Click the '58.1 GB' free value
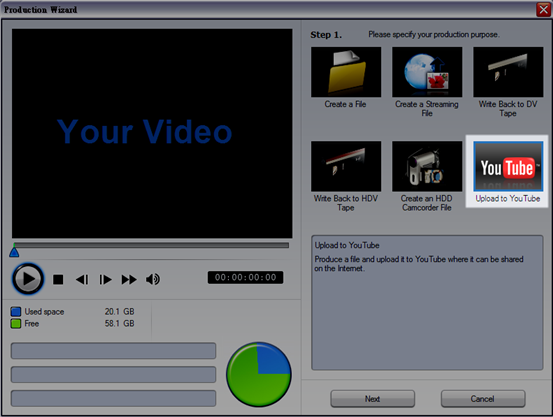The height and width of the screenshot is (417, 553). click(120, 324)
